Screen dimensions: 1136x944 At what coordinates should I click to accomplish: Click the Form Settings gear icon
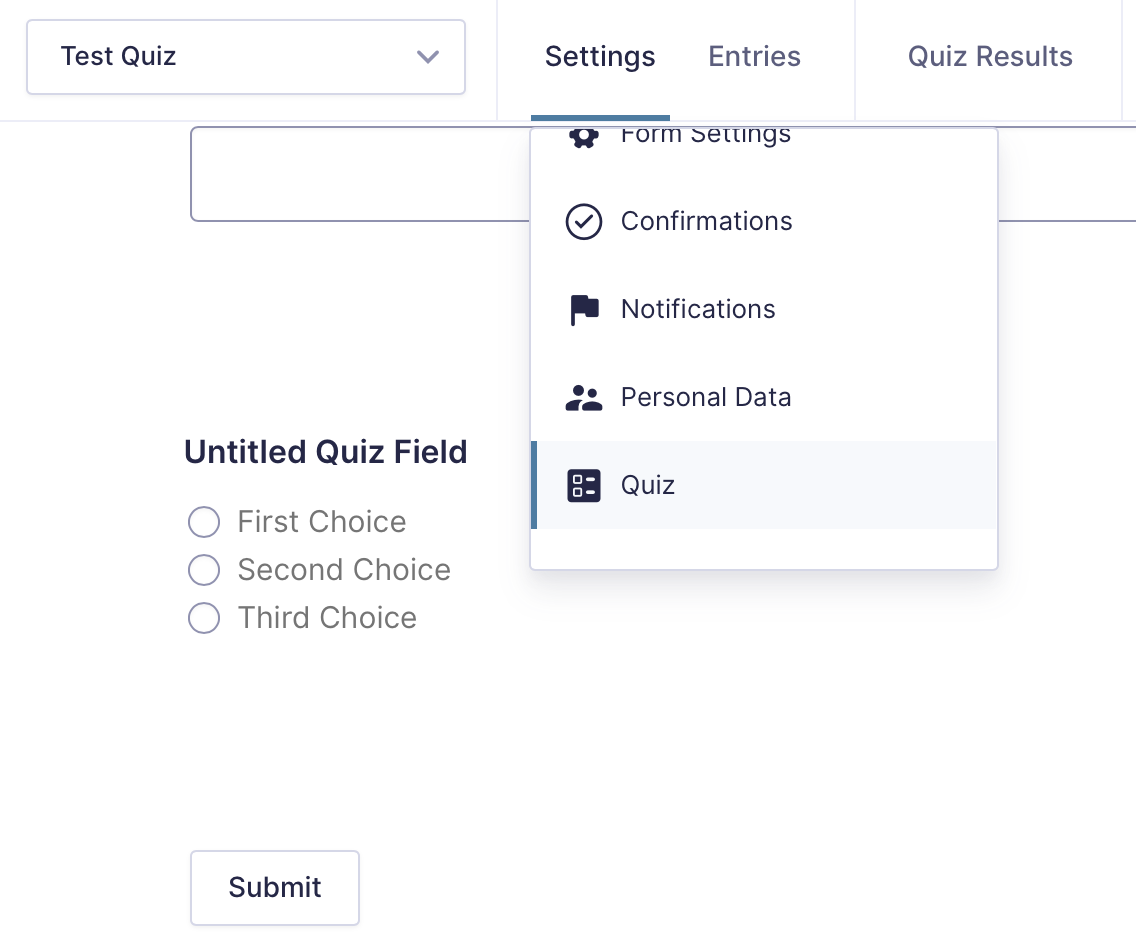pos(584,137)
